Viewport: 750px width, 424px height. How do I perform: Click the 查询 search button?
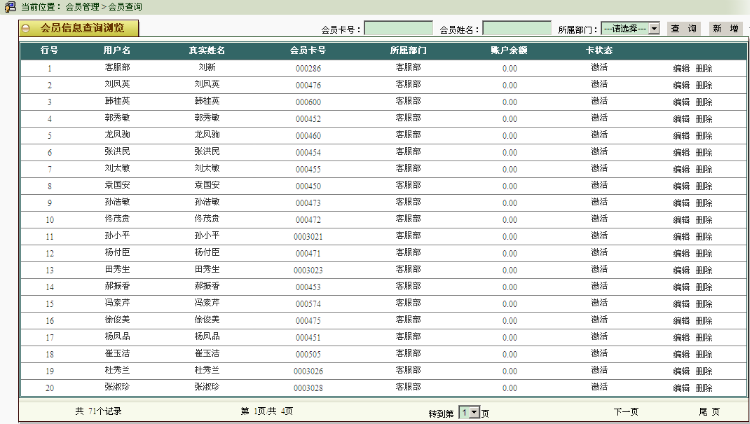click(x=684, y=29)
